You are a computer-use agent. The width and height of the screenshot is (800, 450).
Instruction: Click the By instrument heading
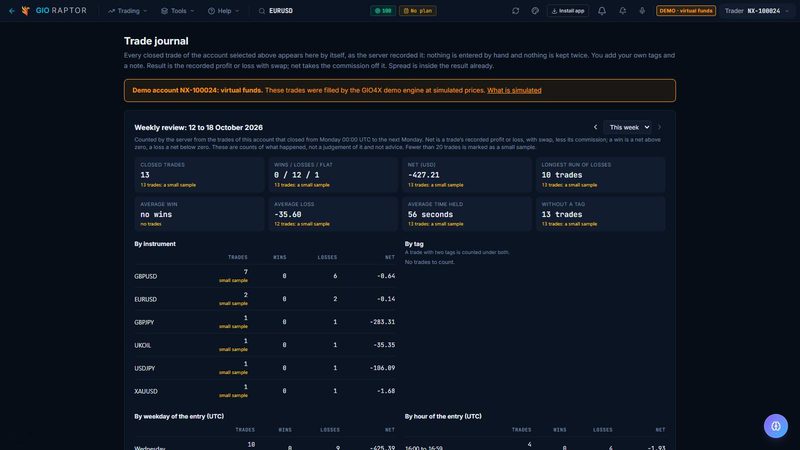(155, 244)
